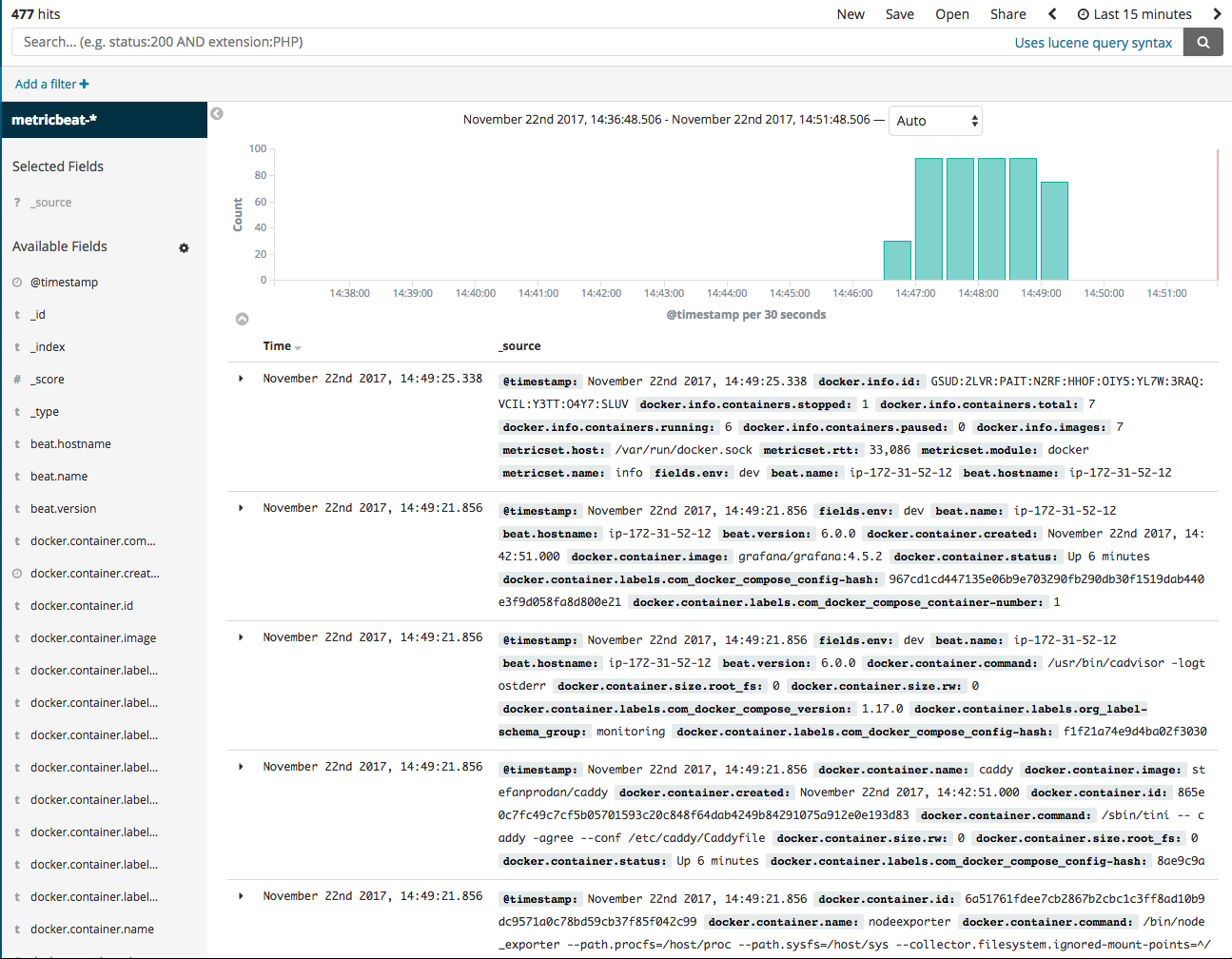Click histogram bar at 14:47:00

[x=929, y=219]
